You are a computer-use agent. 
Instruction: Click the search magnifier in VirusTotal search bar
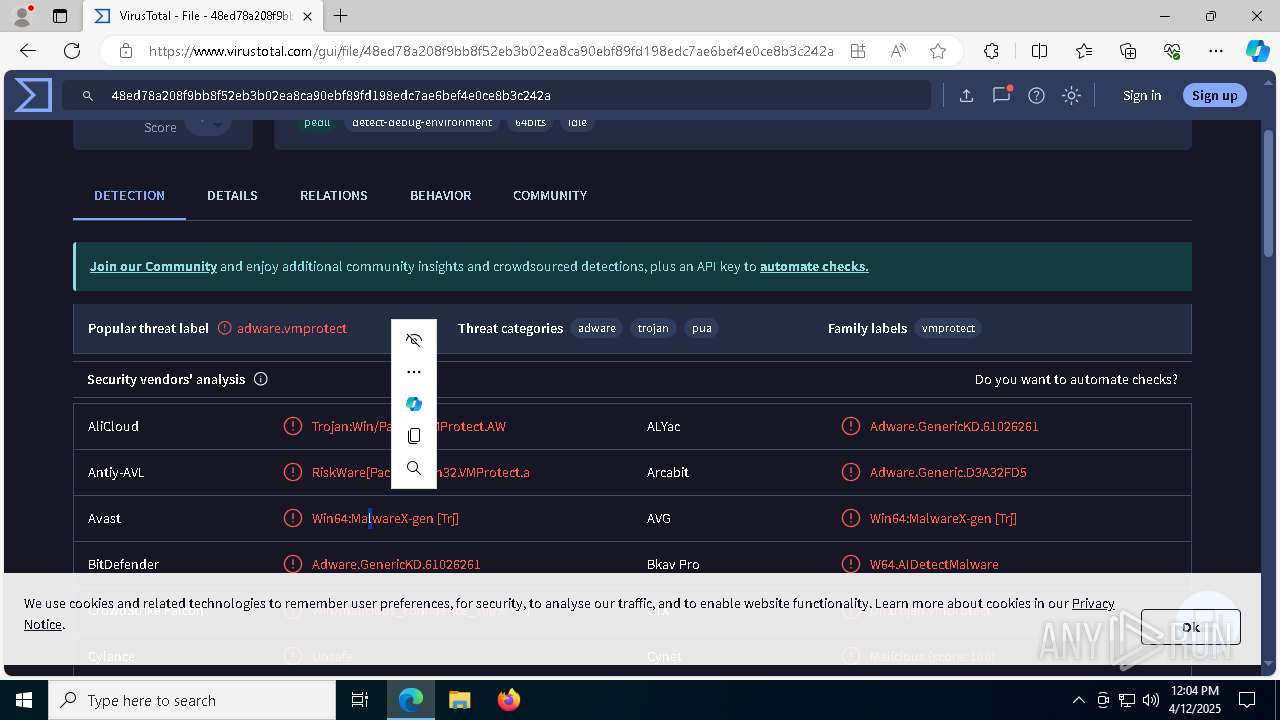[x=88, y=96]
